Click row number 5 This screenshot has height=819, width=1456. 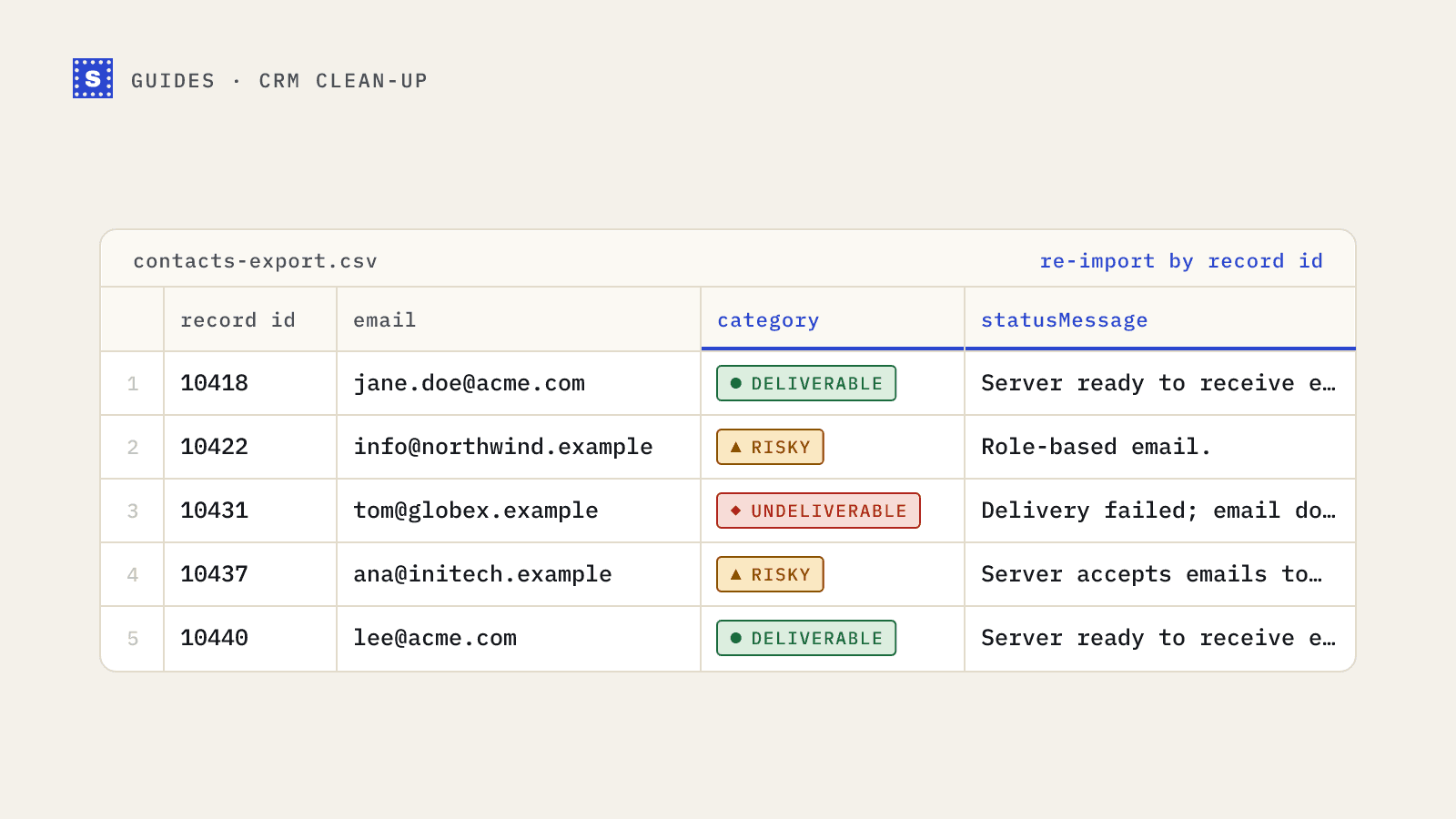point(133,639)
